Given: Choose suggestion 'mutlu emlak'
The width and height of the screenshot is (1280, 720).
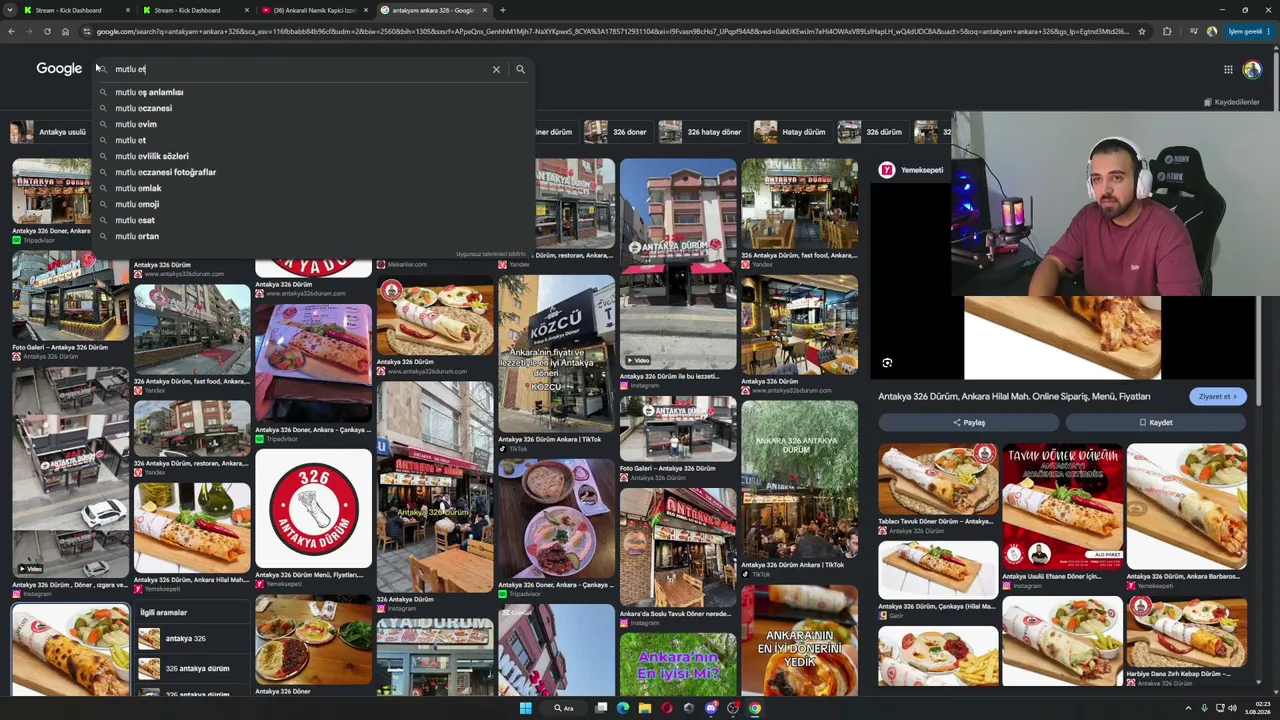Looking at the screenshot, I should click(314, 188).
